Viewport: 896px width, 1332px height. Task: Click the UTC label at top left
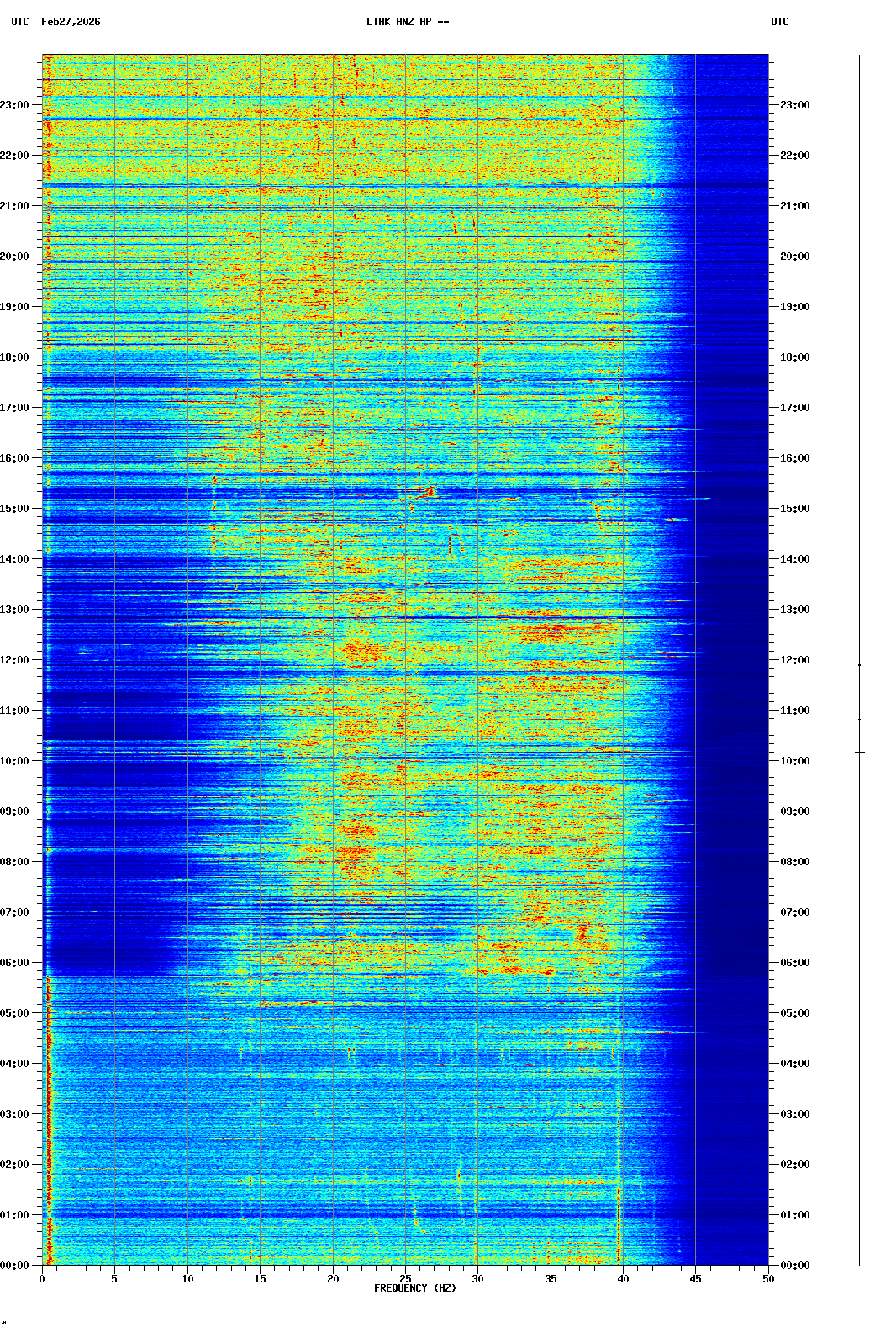(x=20, y=22)
